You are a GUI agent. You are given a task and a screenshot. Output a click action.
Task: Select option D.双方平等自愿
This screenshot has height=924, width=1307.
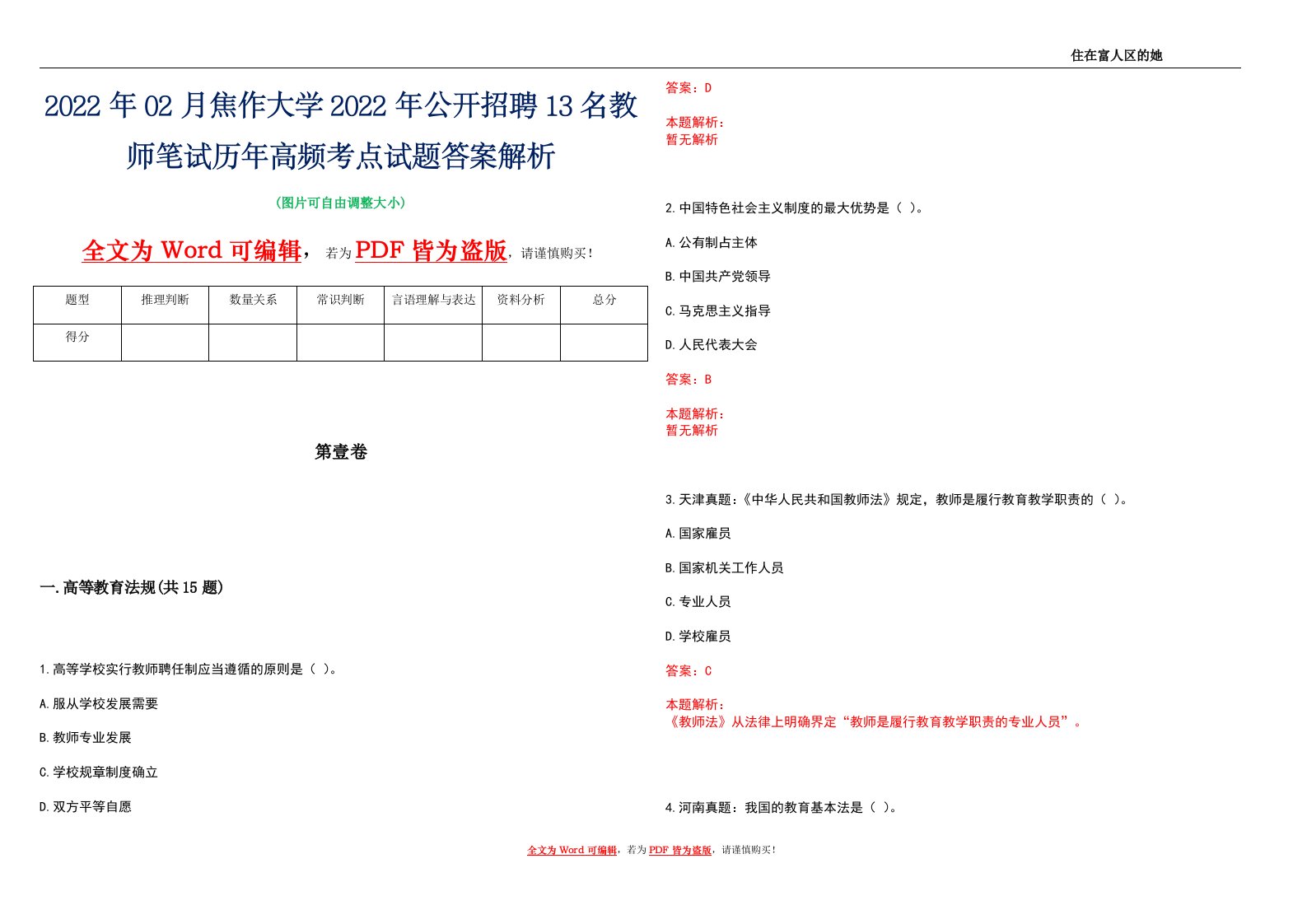pyautogui.click(x=86, y=807)
